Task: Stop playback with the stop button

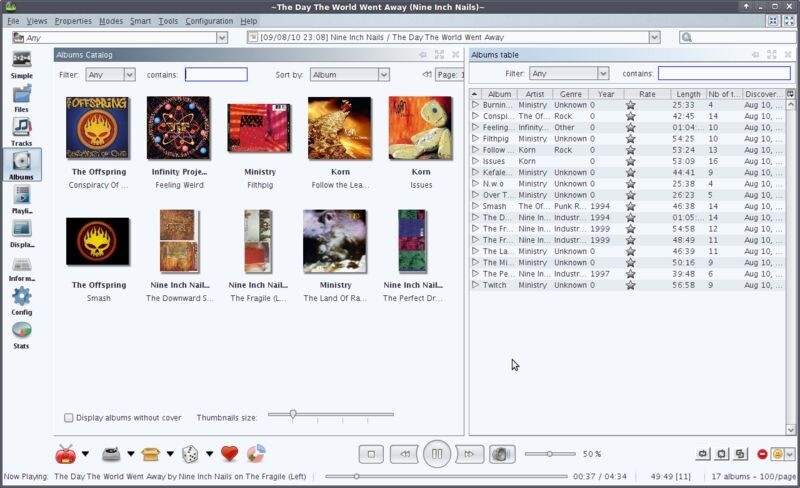Action: [370, 454]
